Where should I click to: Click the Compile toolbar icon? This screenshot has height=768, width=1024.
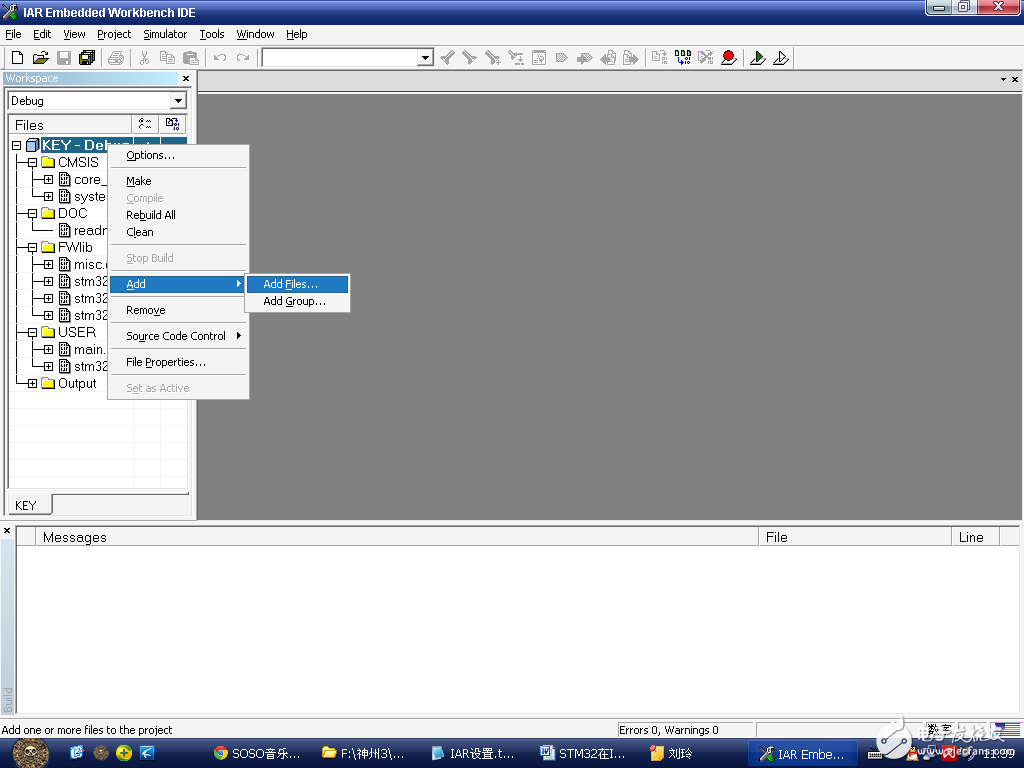[659, 58]
